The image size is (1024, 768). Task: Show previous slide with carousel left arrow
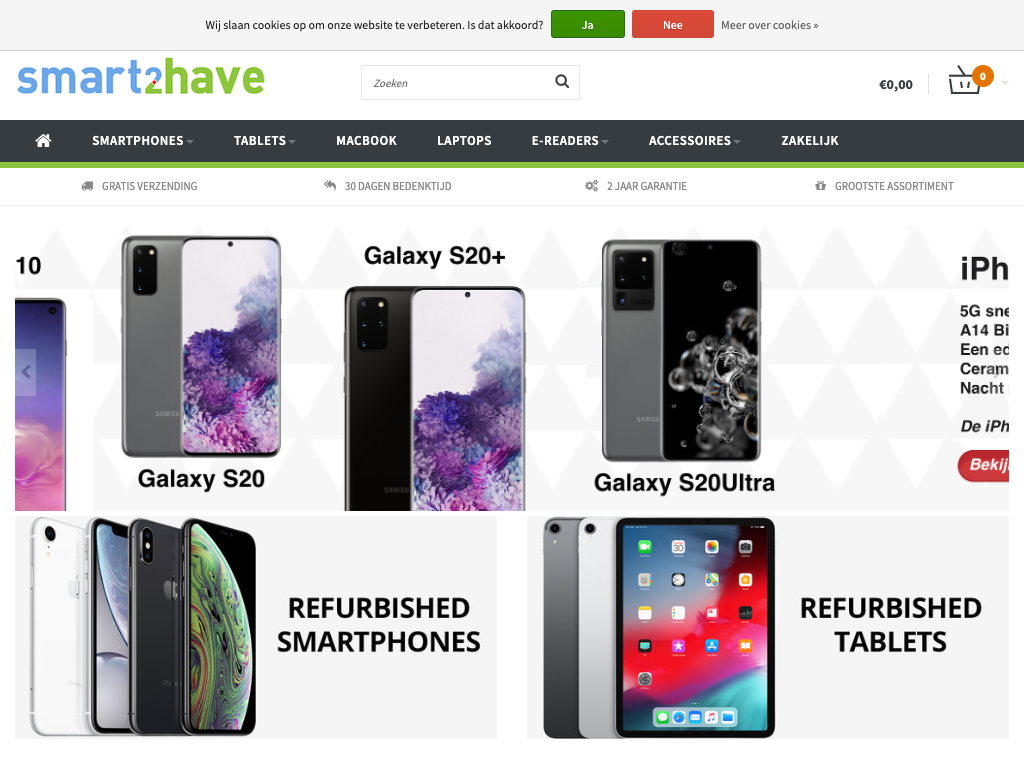pos(25,372)
